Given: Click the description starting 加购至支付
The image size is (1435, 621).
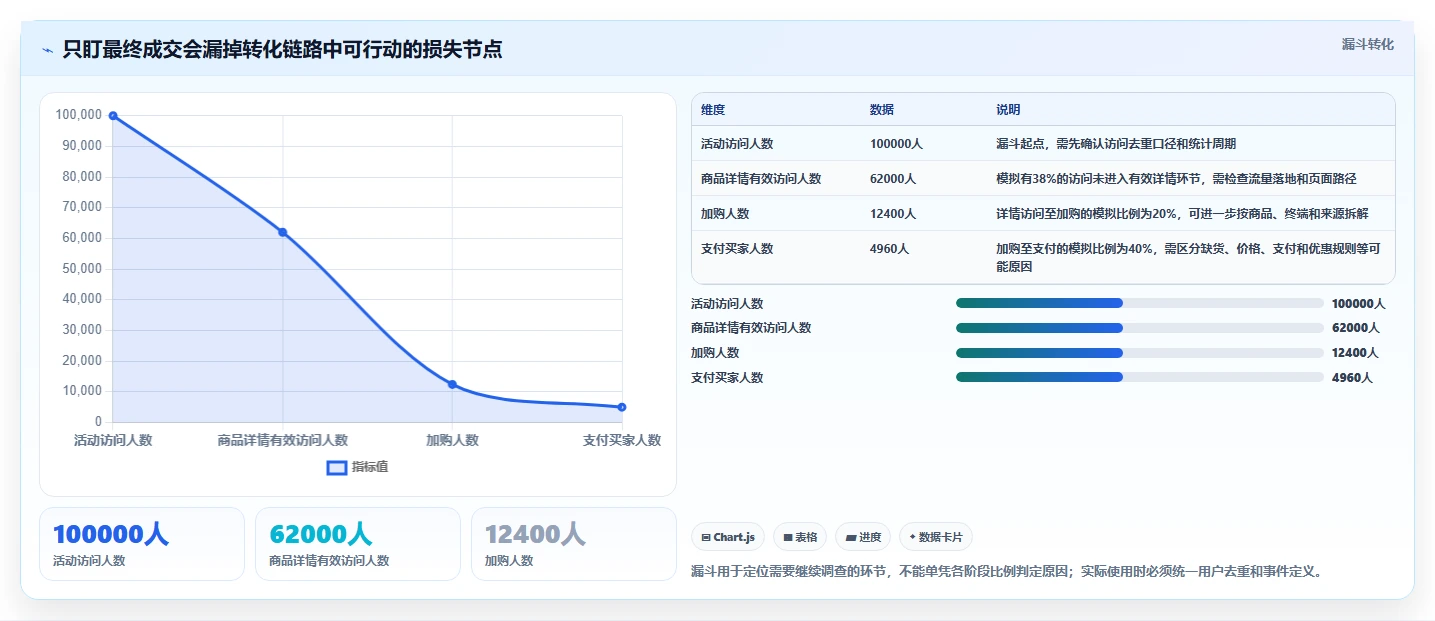Looking at the screenshot, I should 1188,258.
